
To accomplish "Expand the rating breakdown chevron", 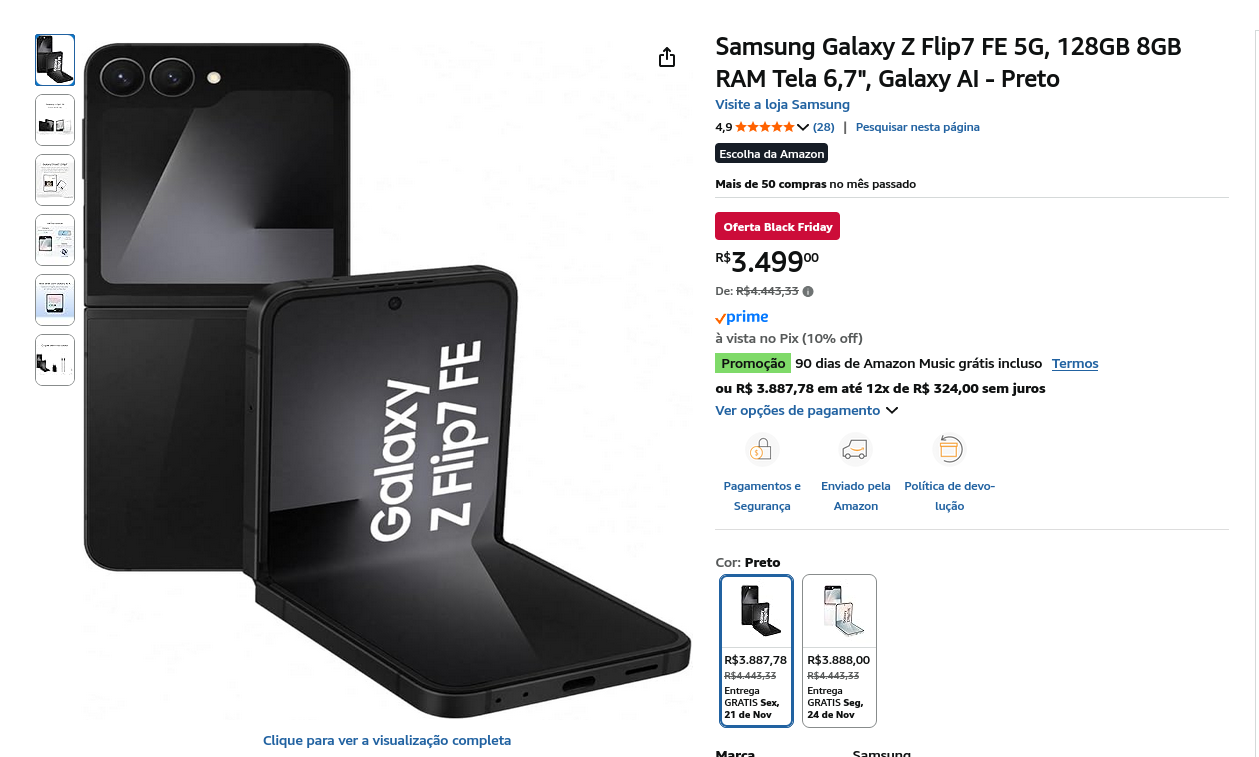I will click(x=803, y=127).
